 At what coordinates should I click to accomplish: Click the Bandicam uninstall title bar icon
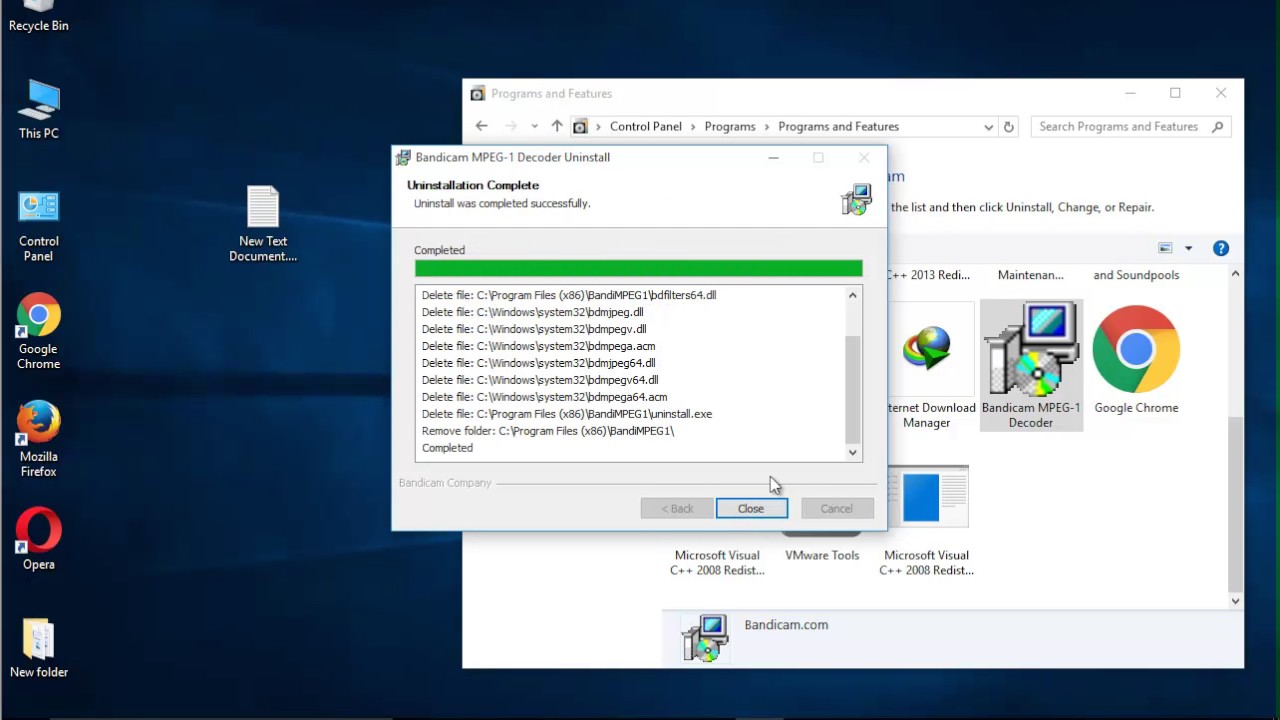tap(403, 157)
